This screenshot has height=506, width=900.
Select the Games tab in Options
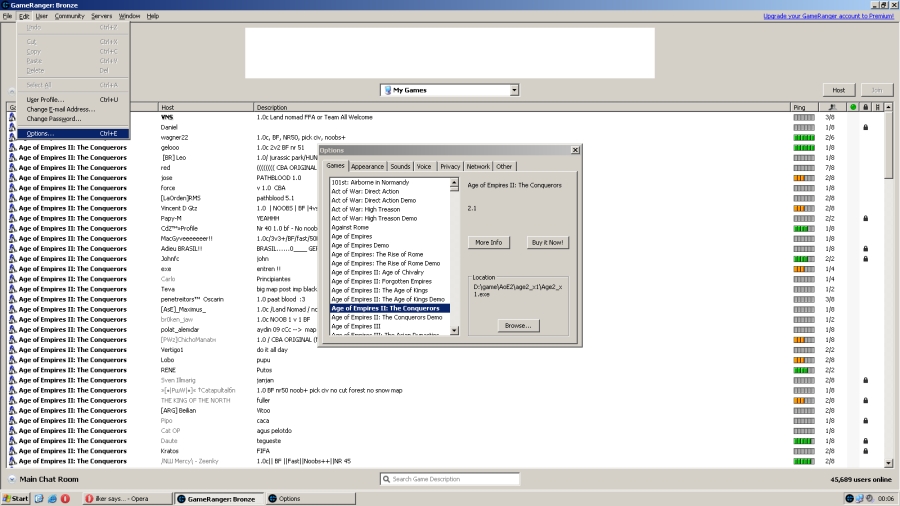[335, 166]
